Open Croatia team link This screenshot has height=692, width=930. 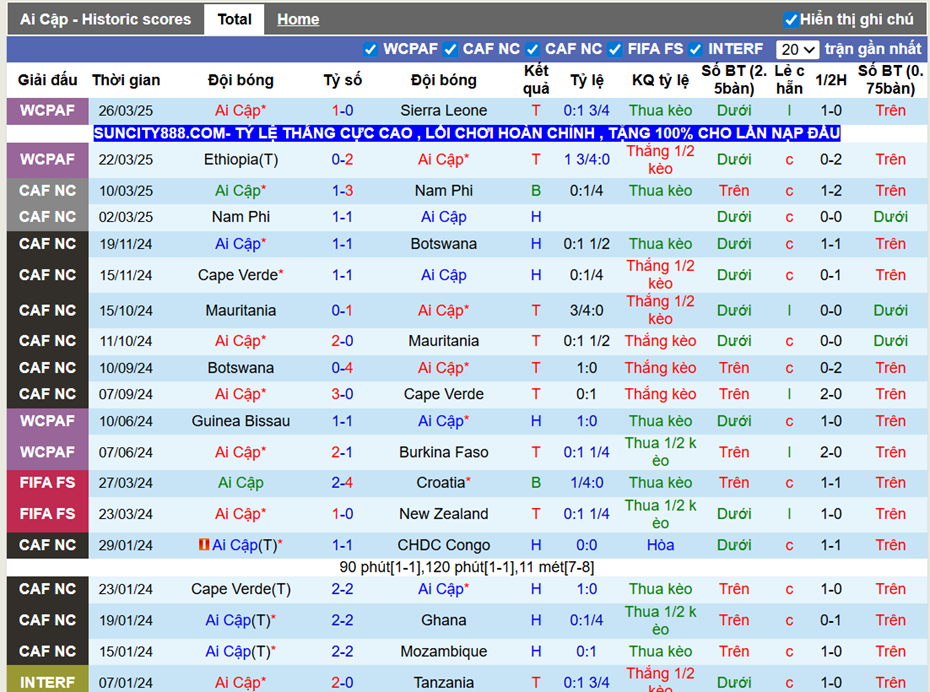[443, 483]
